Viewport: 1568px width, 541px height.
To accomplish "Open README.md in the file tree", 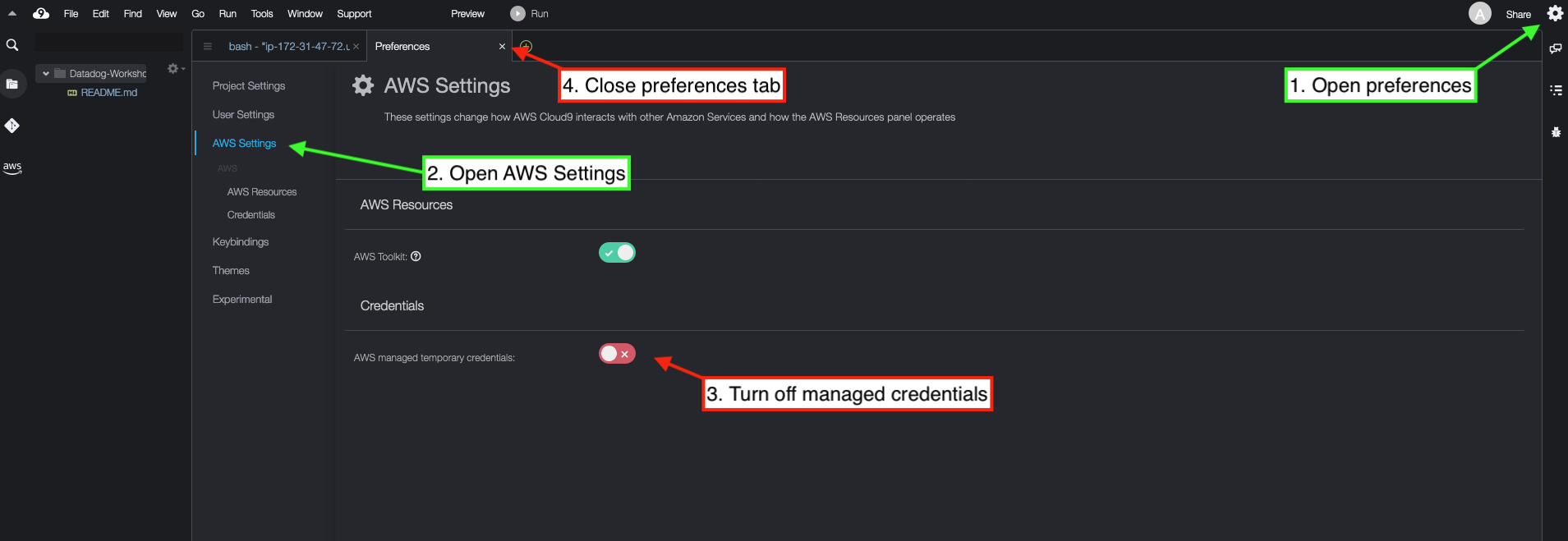I will pyautogui.click(x=109, y=93).
